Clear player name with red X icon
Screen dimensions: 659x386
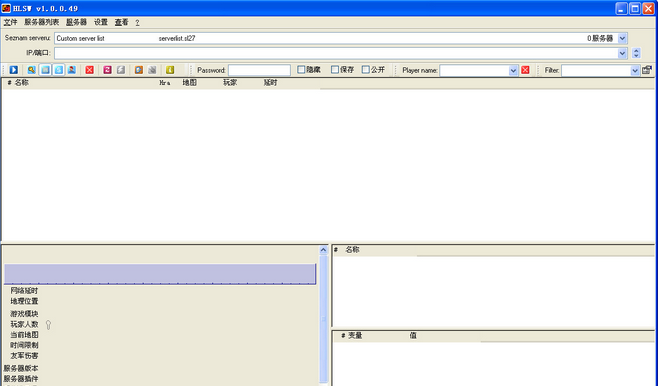click(x=525, y=70)
